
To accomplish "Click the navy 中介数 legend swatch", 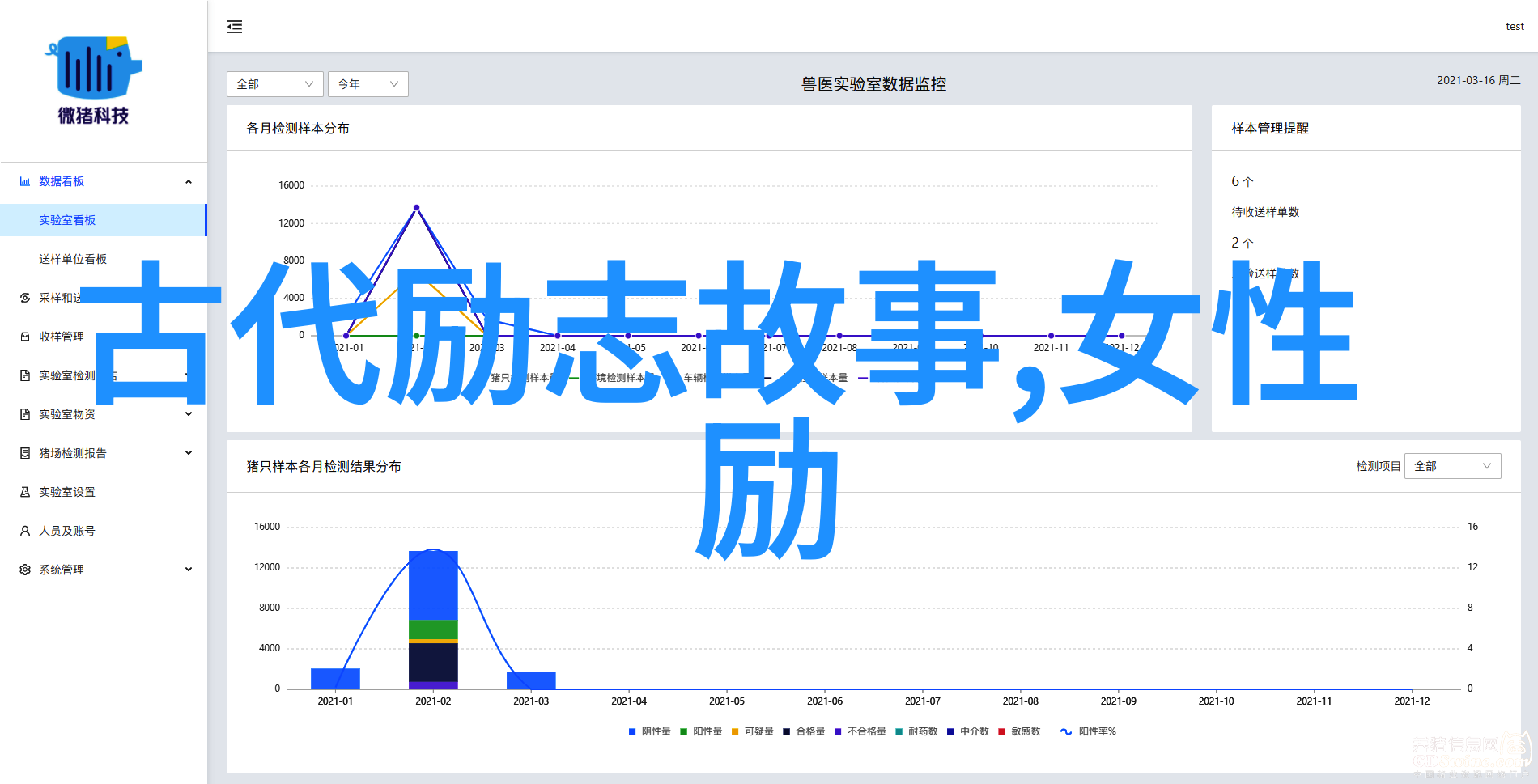I will click(950, 731).
